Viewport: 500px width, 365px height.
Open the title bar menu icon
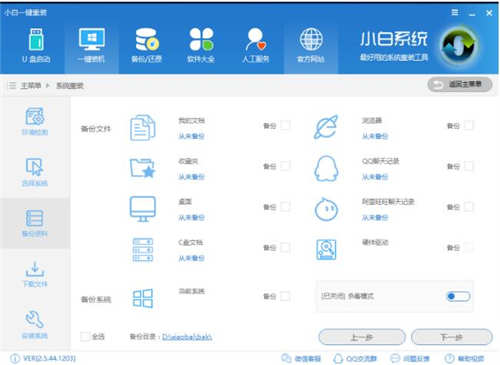coord(455,13)
